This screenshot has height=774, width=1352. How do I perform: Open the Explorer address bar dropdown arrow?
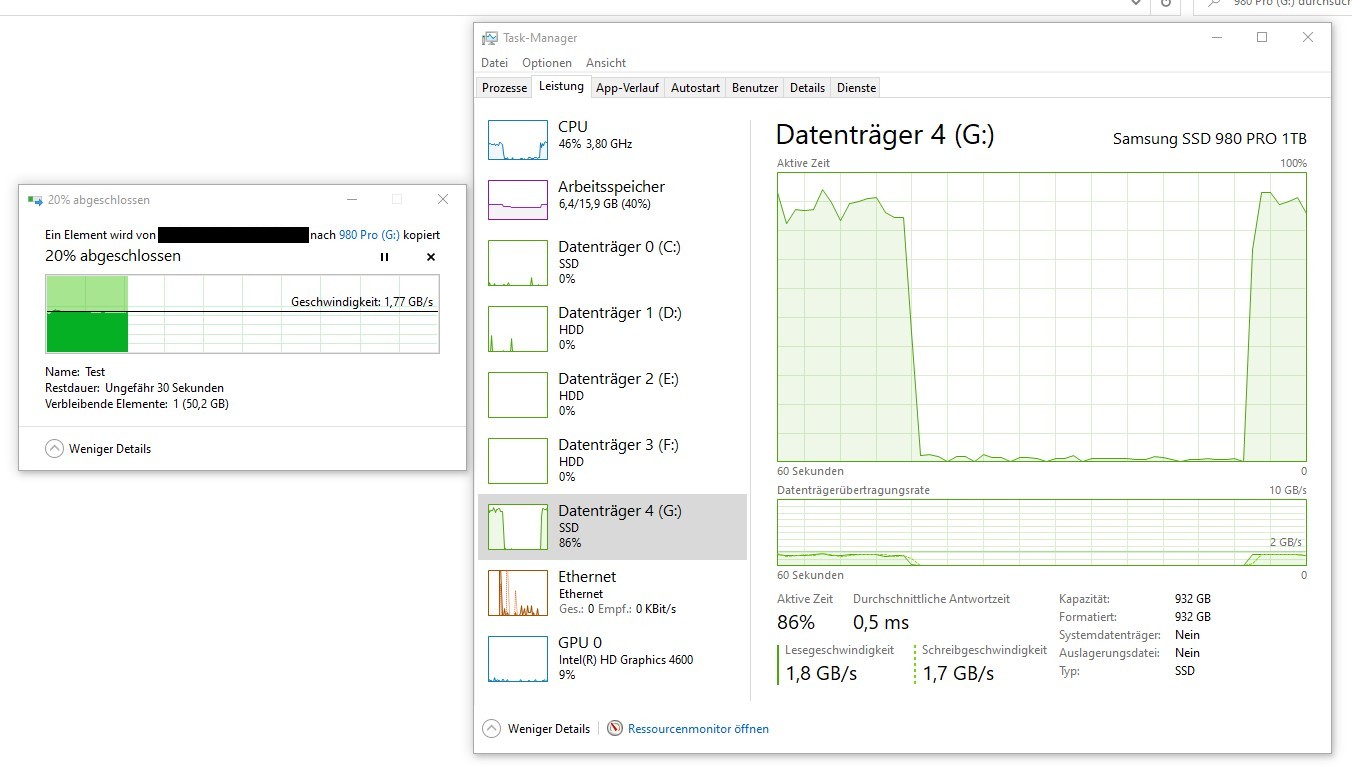coord(1136,4)
